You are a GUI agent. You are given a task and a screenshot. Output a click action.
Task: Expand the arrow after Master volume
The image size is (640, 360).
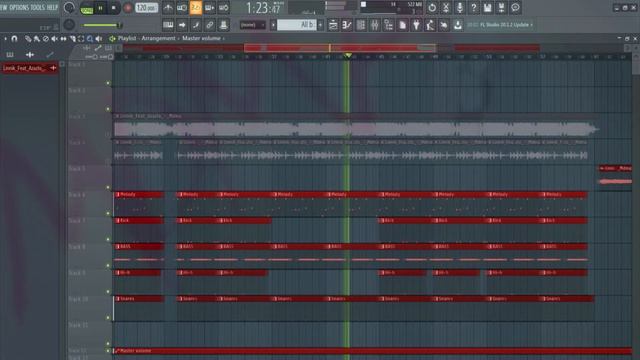click(223, 38)
